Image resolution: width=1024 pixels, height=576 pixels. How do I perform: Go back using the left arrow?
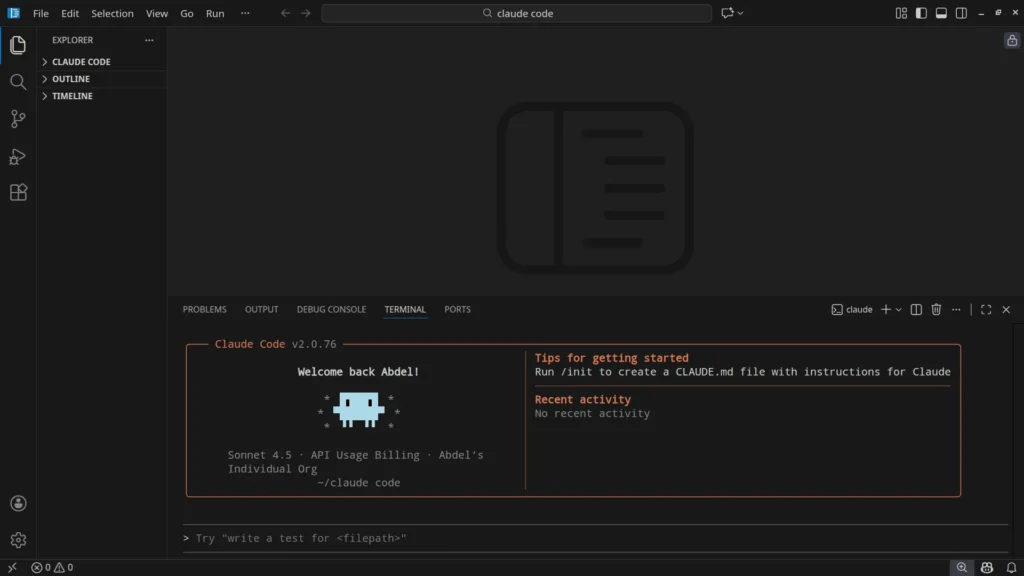pyautogui.click(x=285, y=13)
